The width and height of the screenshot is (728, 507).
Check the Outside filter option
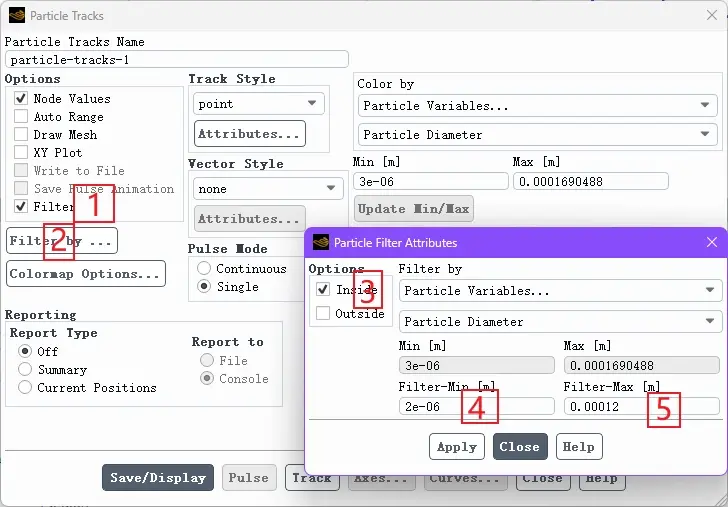[x=323, y=313]
